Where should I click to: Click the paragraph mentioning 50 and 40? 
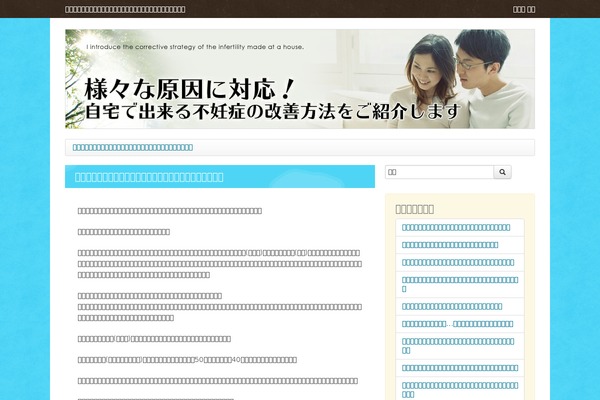point(187,360)
